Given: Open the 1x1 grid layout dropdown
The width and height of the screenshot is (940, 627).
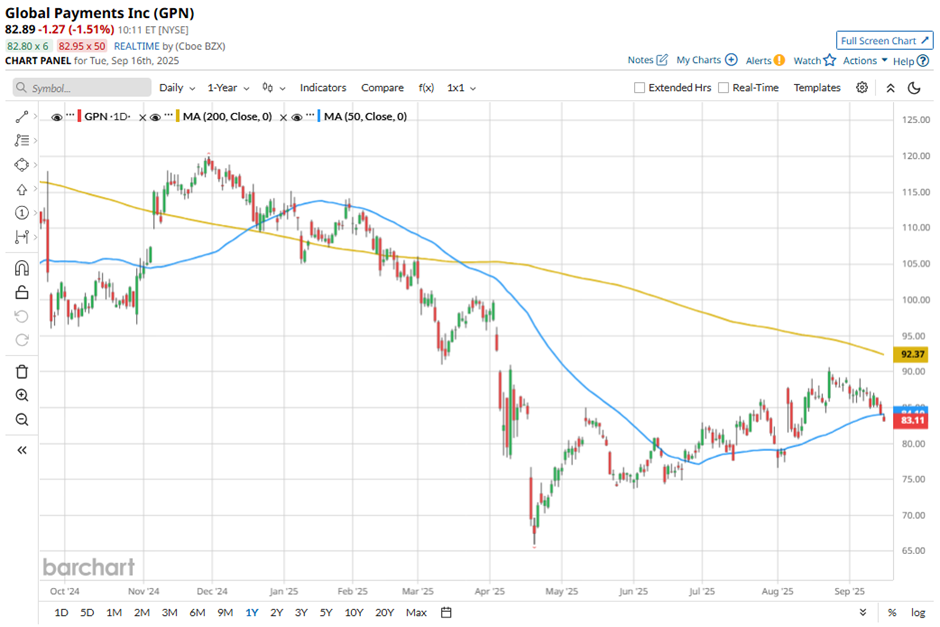Looking at the screenshot, I should 461,88.
